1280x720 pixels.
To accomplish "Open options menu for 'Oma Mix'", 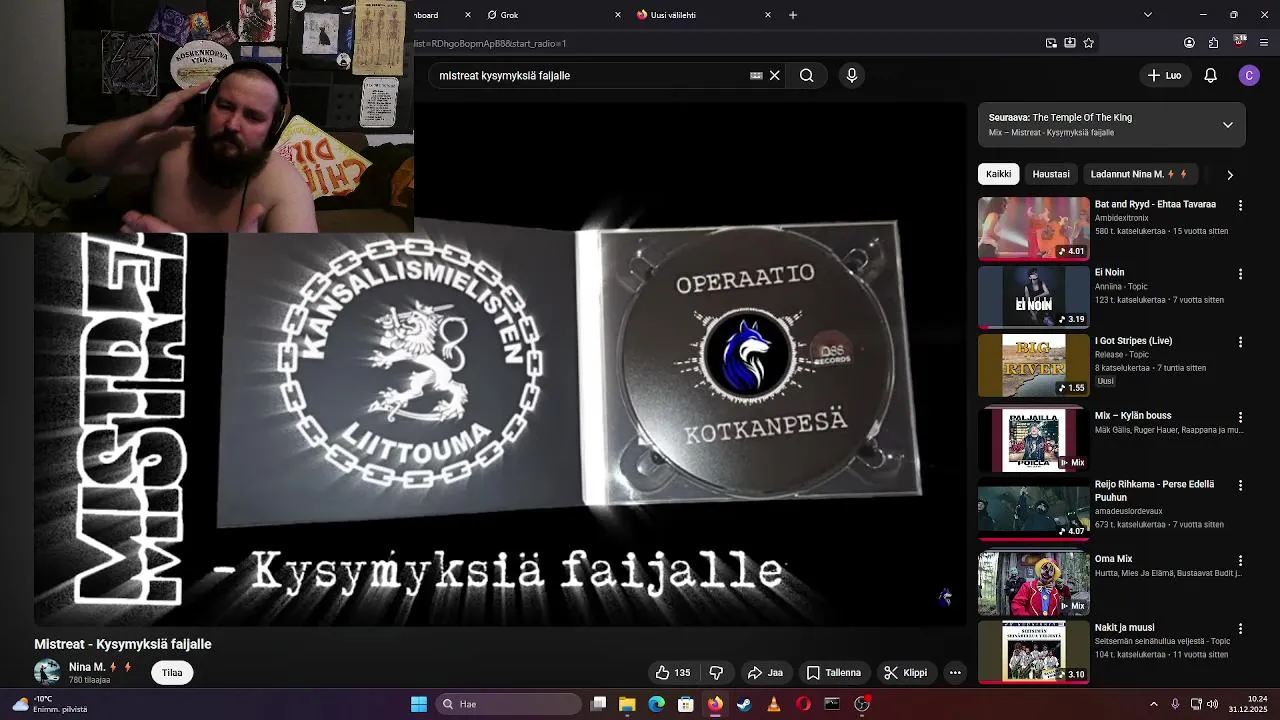I will 1240,561.
